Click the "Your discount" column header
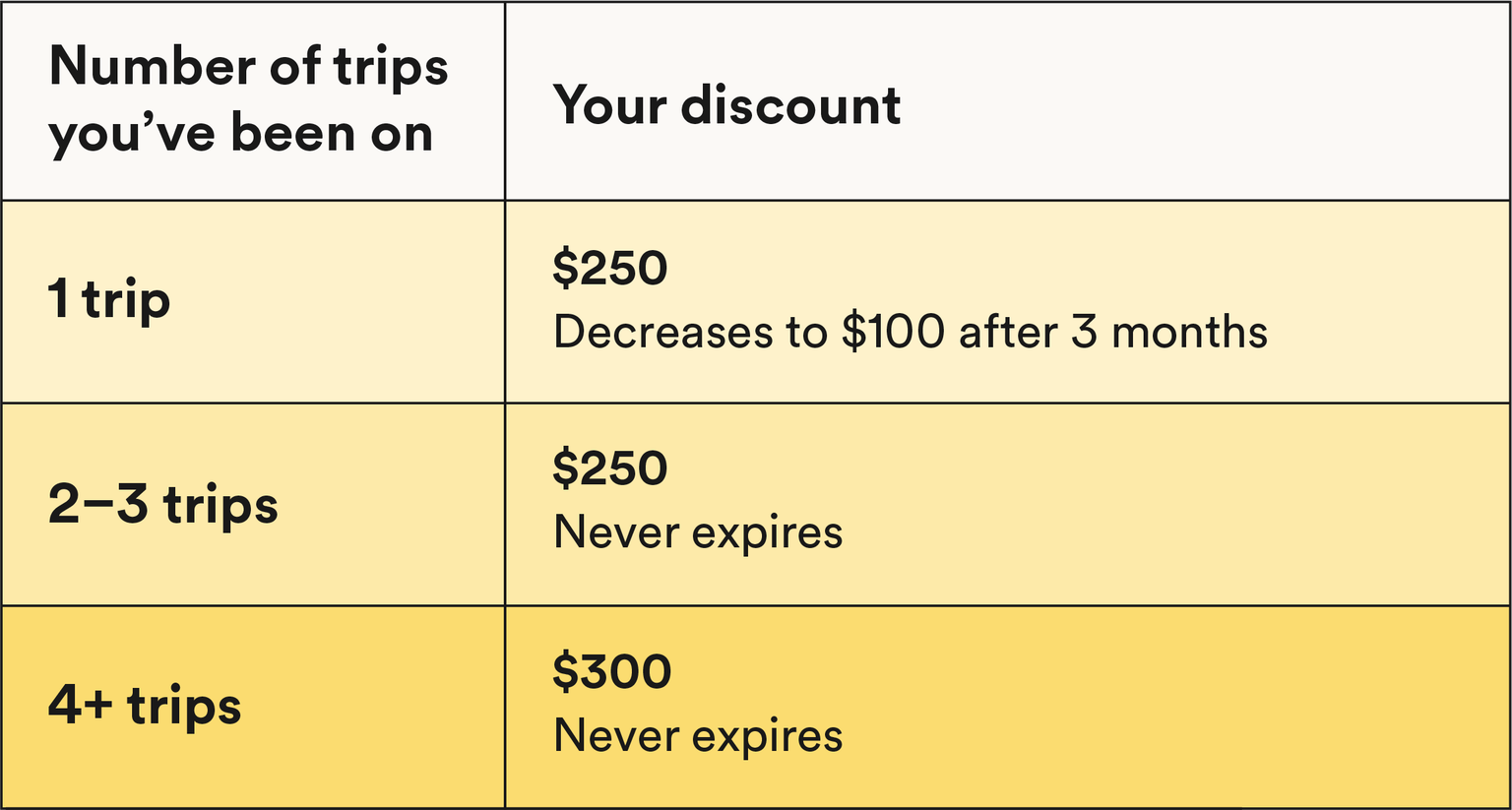Screen dimensions: 1512x810 (726, 104)
